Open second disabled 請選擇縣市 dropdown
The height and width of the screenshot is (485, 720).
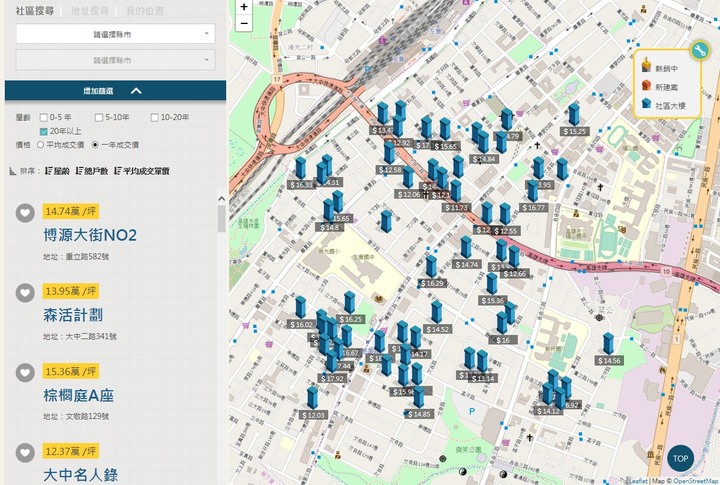coord(115,60)
